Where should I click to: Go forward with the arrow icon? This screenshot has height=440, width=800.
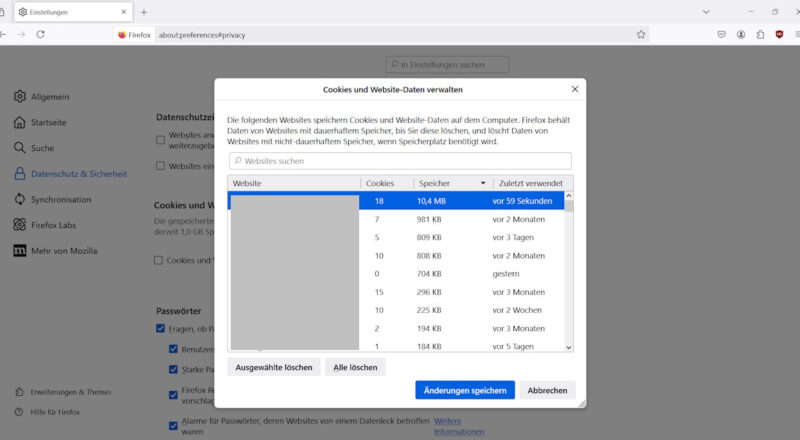(21, 34)
